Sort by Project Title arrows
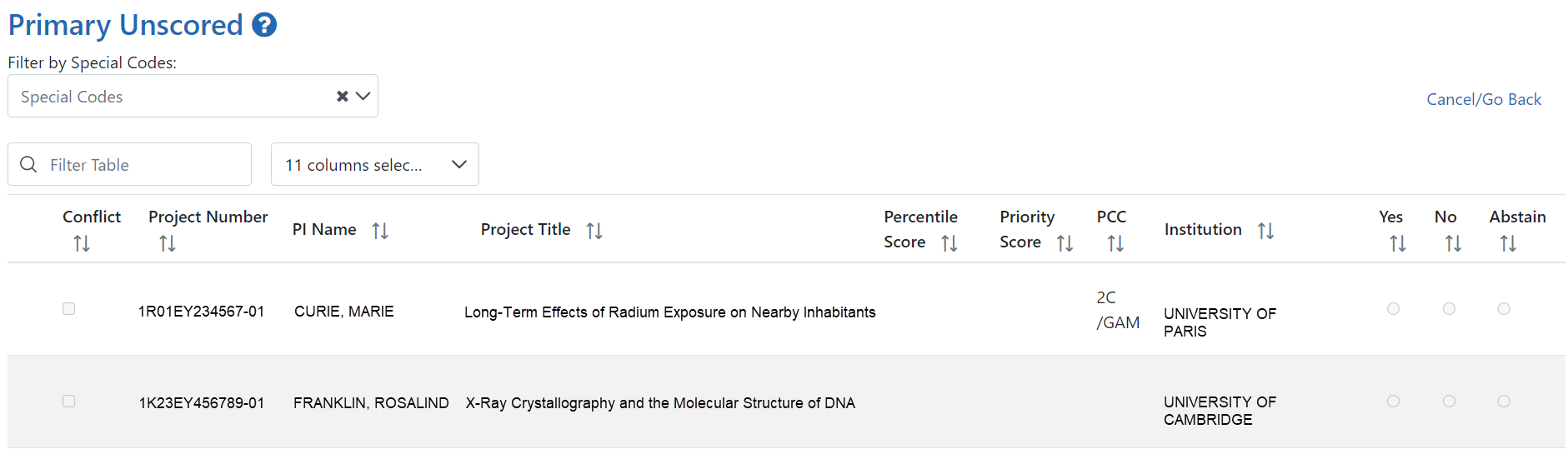 (594, 231)
